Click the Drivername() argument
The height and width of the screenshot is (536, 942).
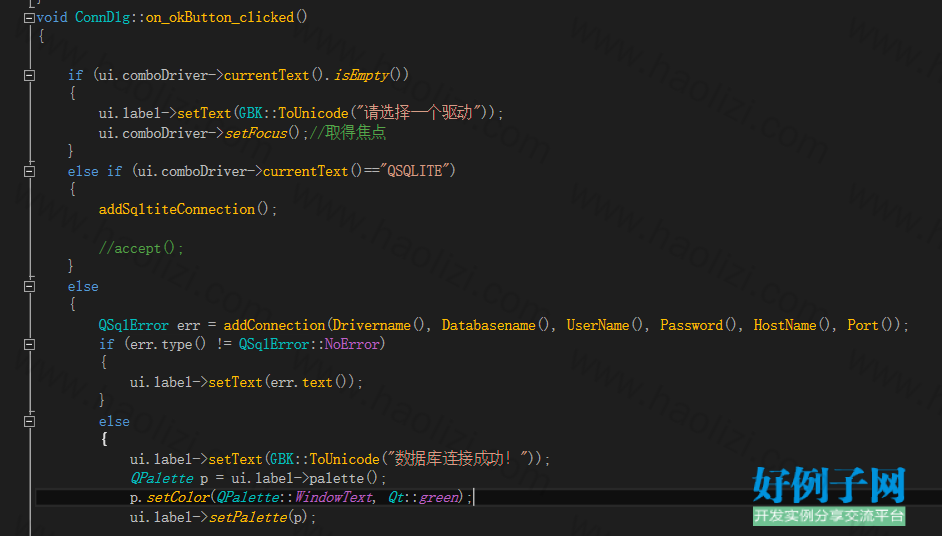click(x=379, y=325)
